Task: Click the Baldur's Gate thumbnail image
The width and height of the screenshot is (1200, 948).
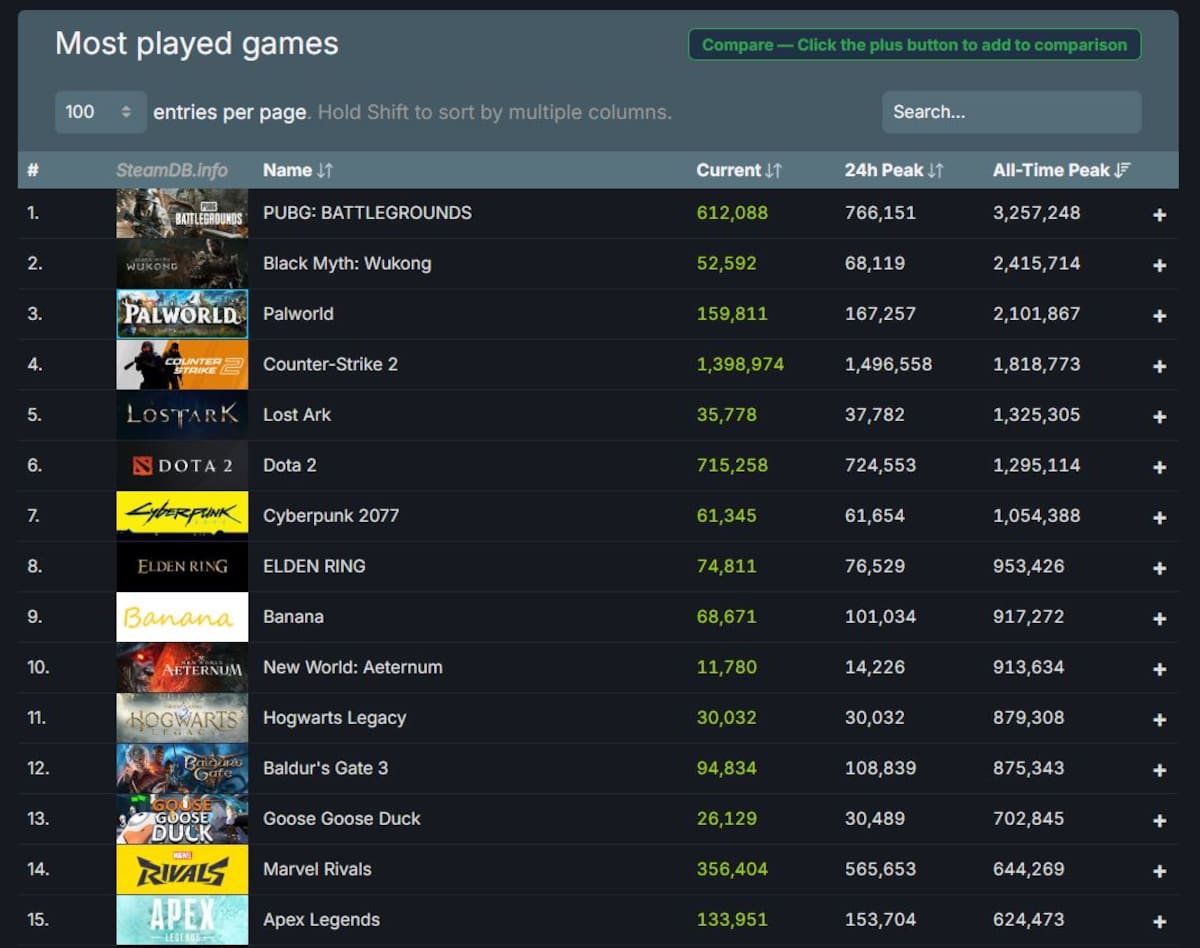Action: 182,768
